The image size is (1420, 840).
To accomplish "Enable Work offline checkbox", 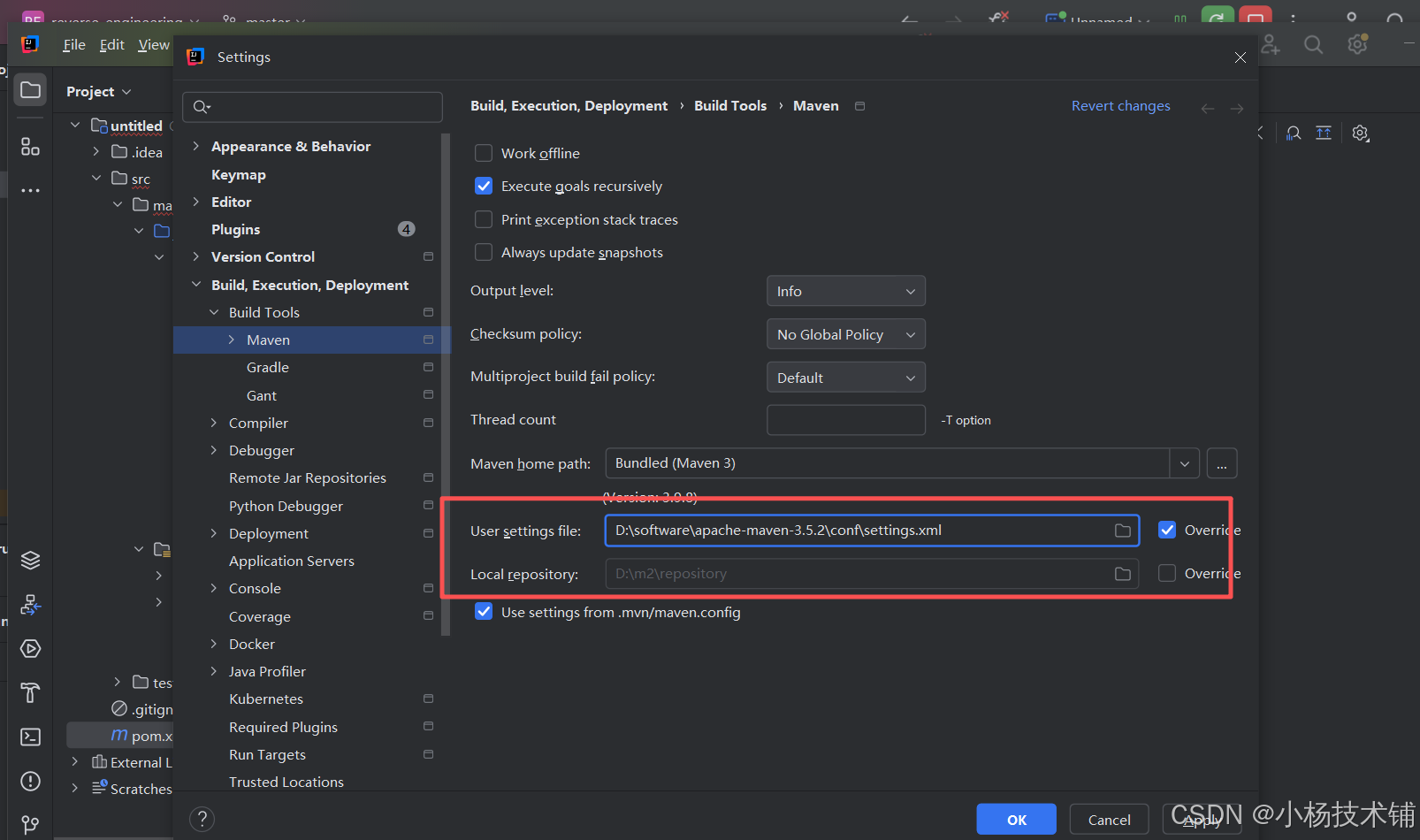I will (x=484, y=153).
